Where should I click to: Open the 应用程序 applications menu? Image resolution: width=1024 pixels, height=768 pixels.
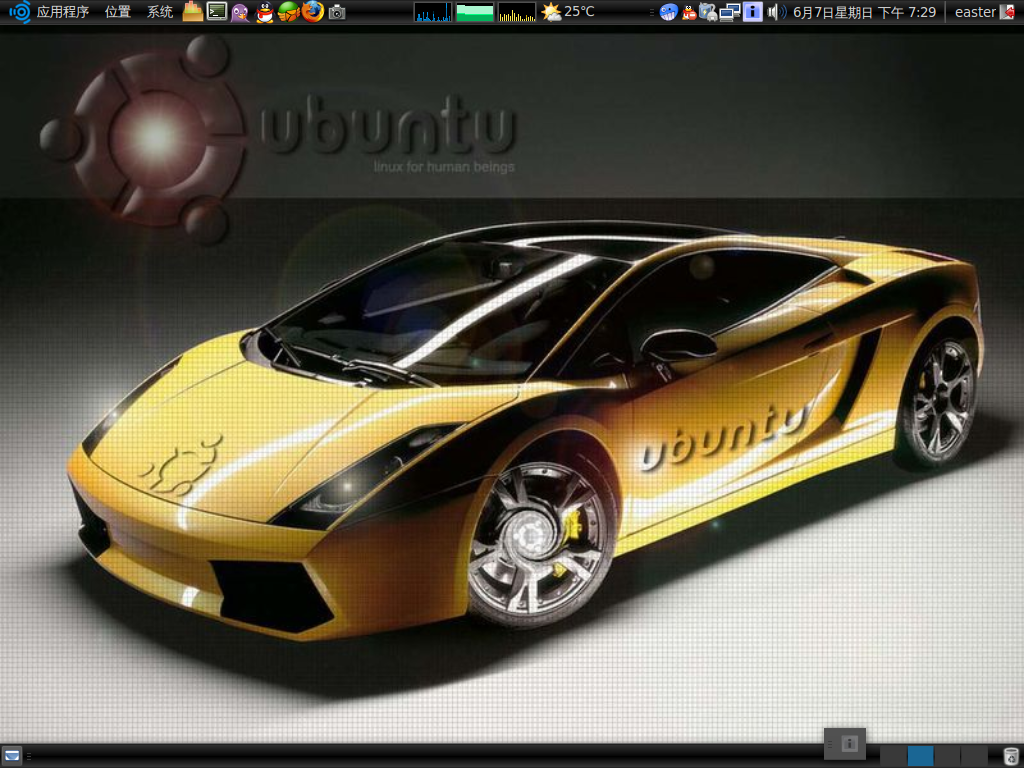(x=63, y=12)
